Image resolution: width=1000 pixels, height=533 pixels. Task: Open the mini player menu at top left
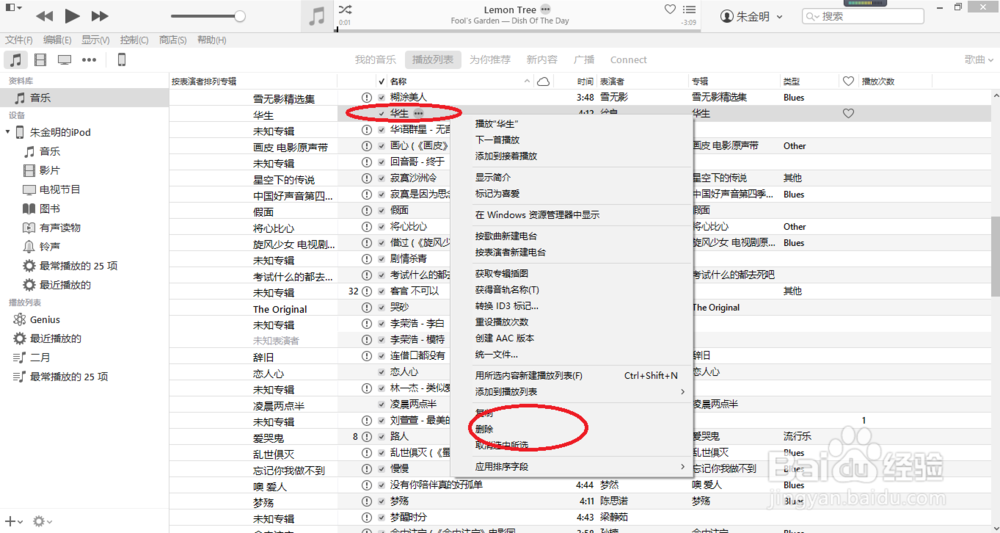[13, 7]
